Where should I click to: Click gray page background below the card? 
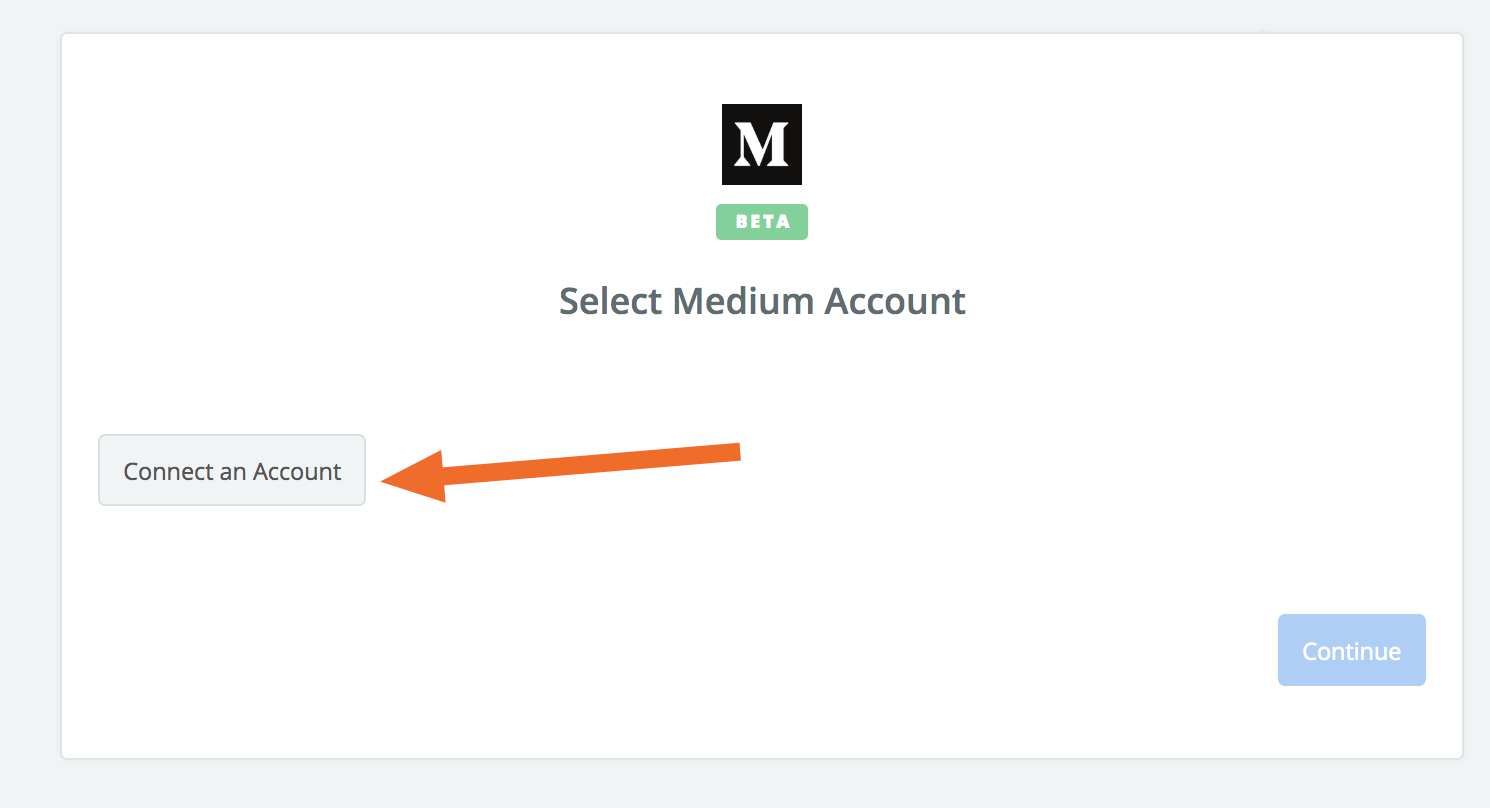point(762,784)
